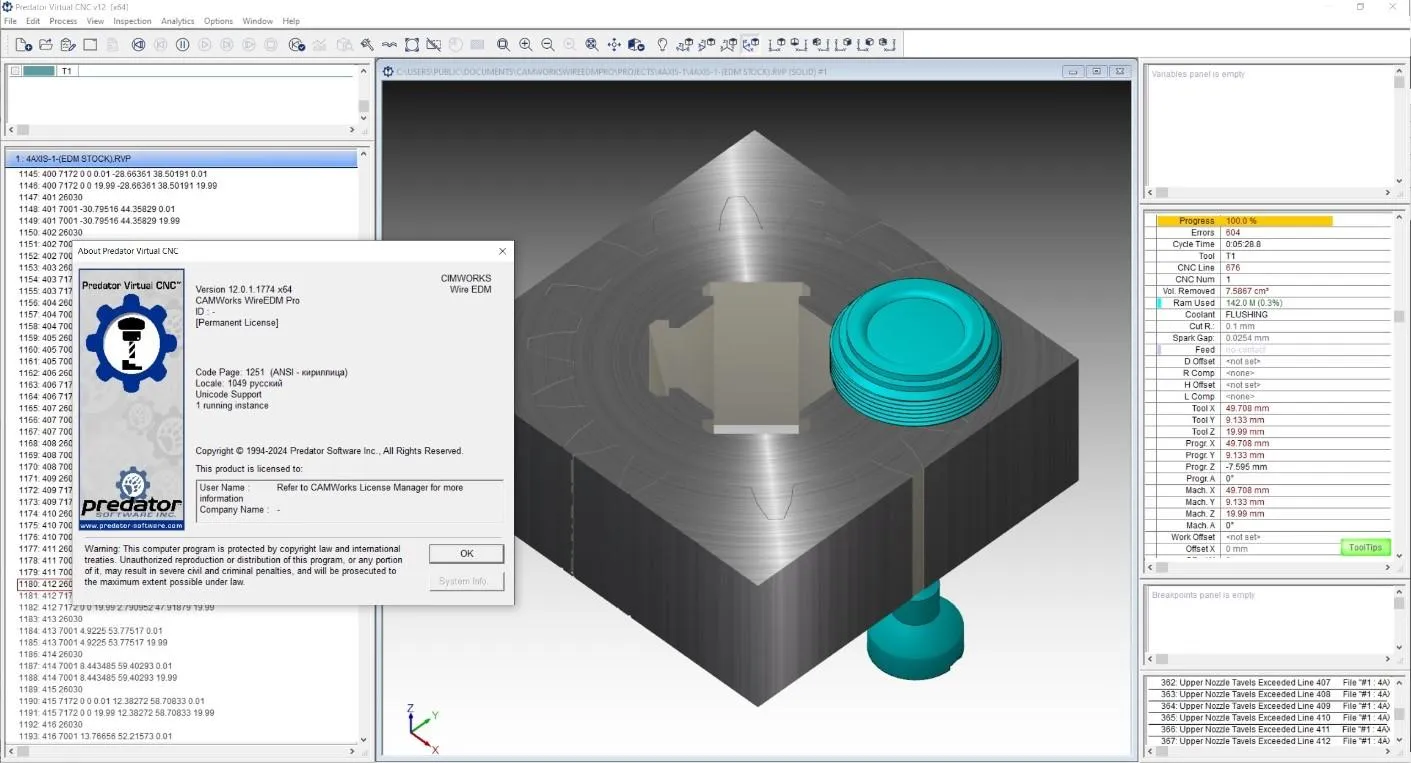Open the View menu
This screenshot has height=763, width=1411.
[x=95, y=21]
